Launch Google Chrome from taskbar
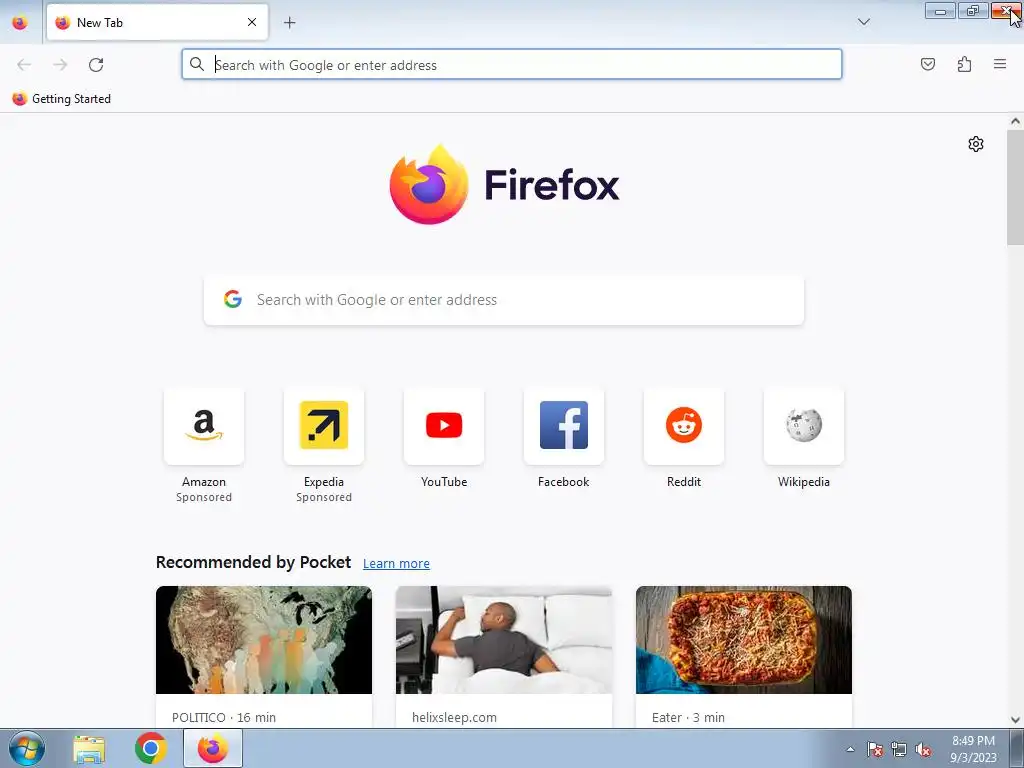1024x768 pixels. point(151,748)
